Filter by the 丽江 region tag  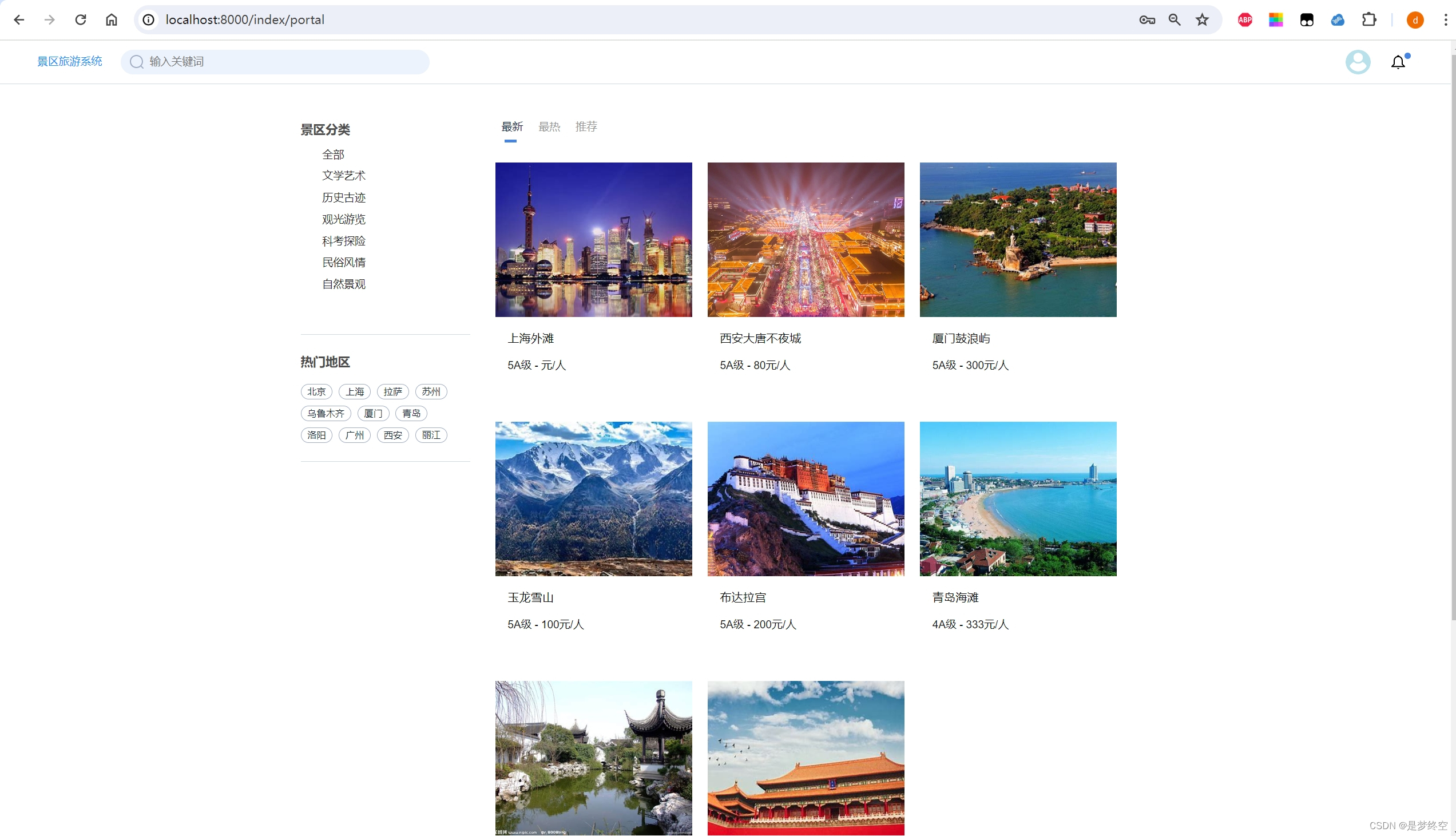(x=430, y=435)
